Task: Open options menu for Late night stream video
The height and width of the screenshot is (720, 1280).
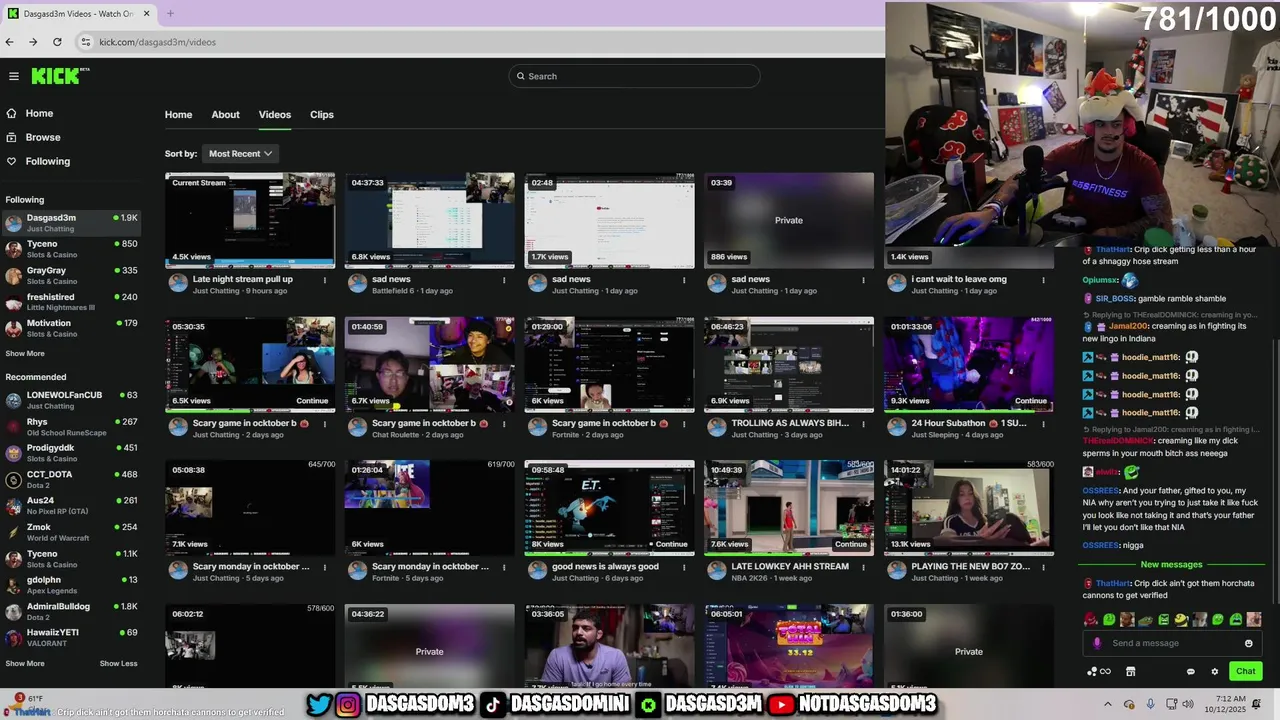Action: [x=325, y=280]
